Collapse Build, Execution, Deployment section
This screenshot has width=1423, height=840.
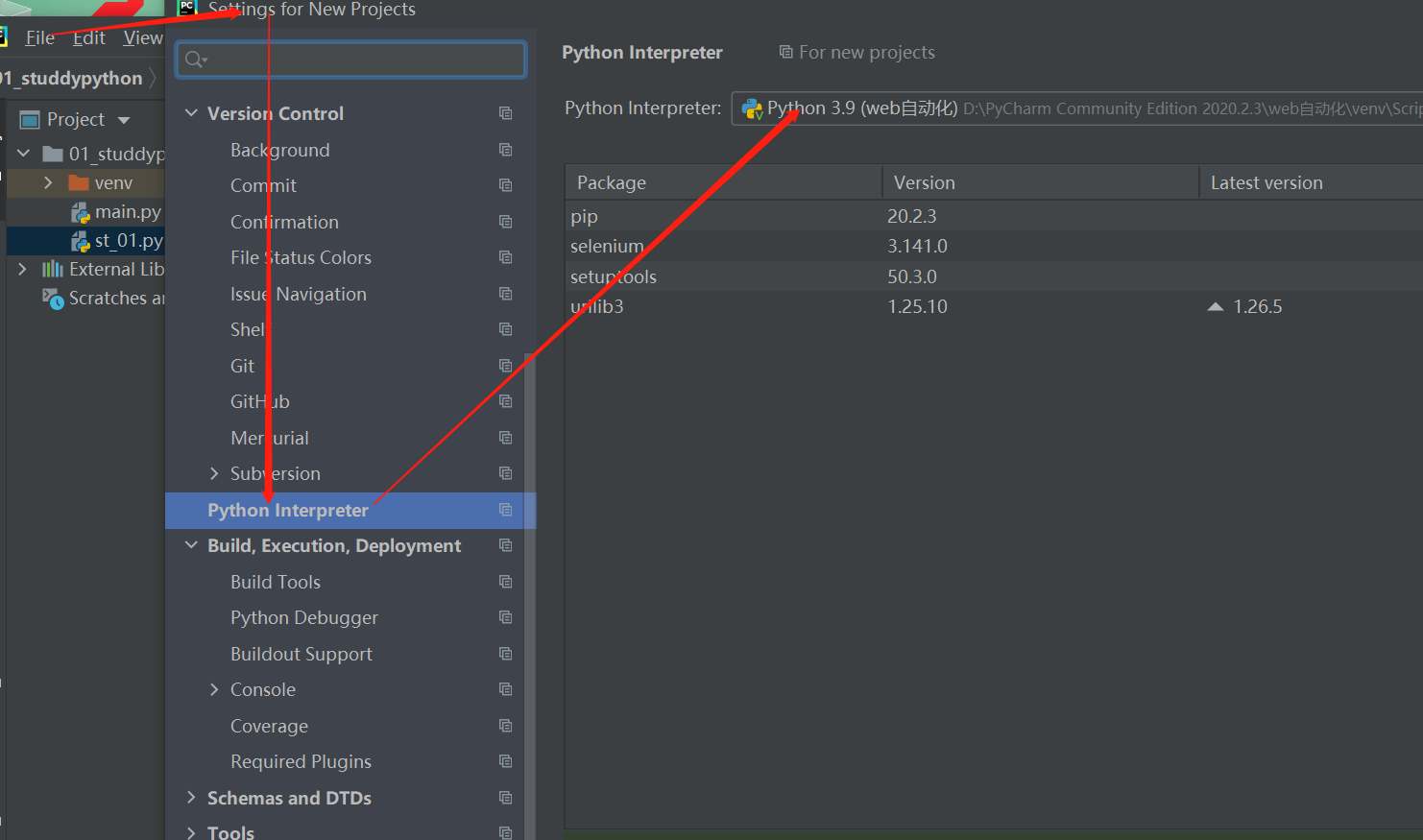191,545
